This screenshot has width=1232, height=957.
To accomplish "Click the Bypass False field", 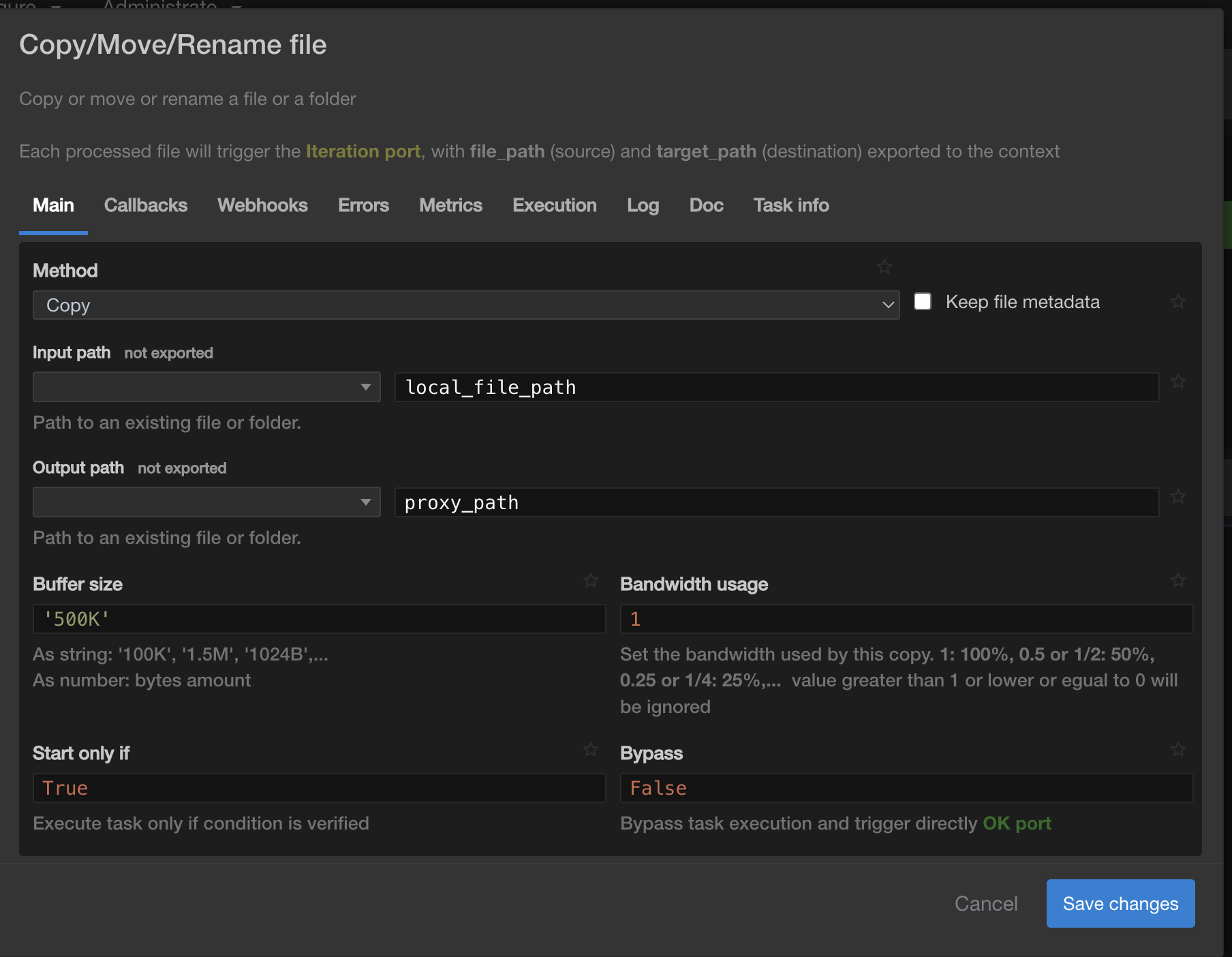I will point(906,788).
